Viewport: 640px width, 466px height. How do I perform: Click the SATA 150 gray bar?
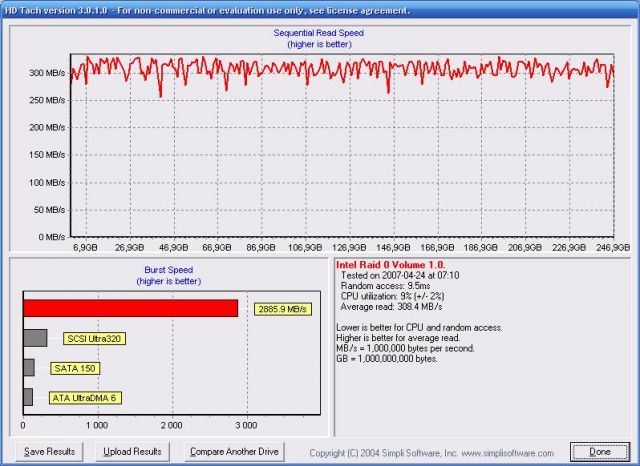(x=29, y=368)
